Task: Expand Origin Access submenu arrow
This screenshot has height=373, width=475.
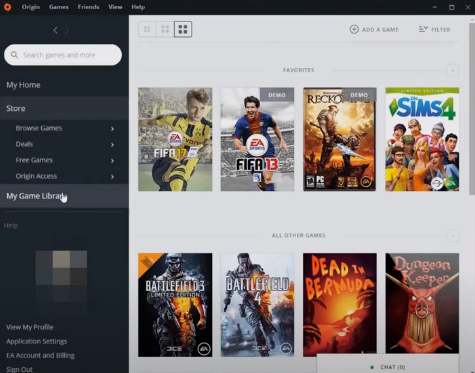Action: click(112, 177)
